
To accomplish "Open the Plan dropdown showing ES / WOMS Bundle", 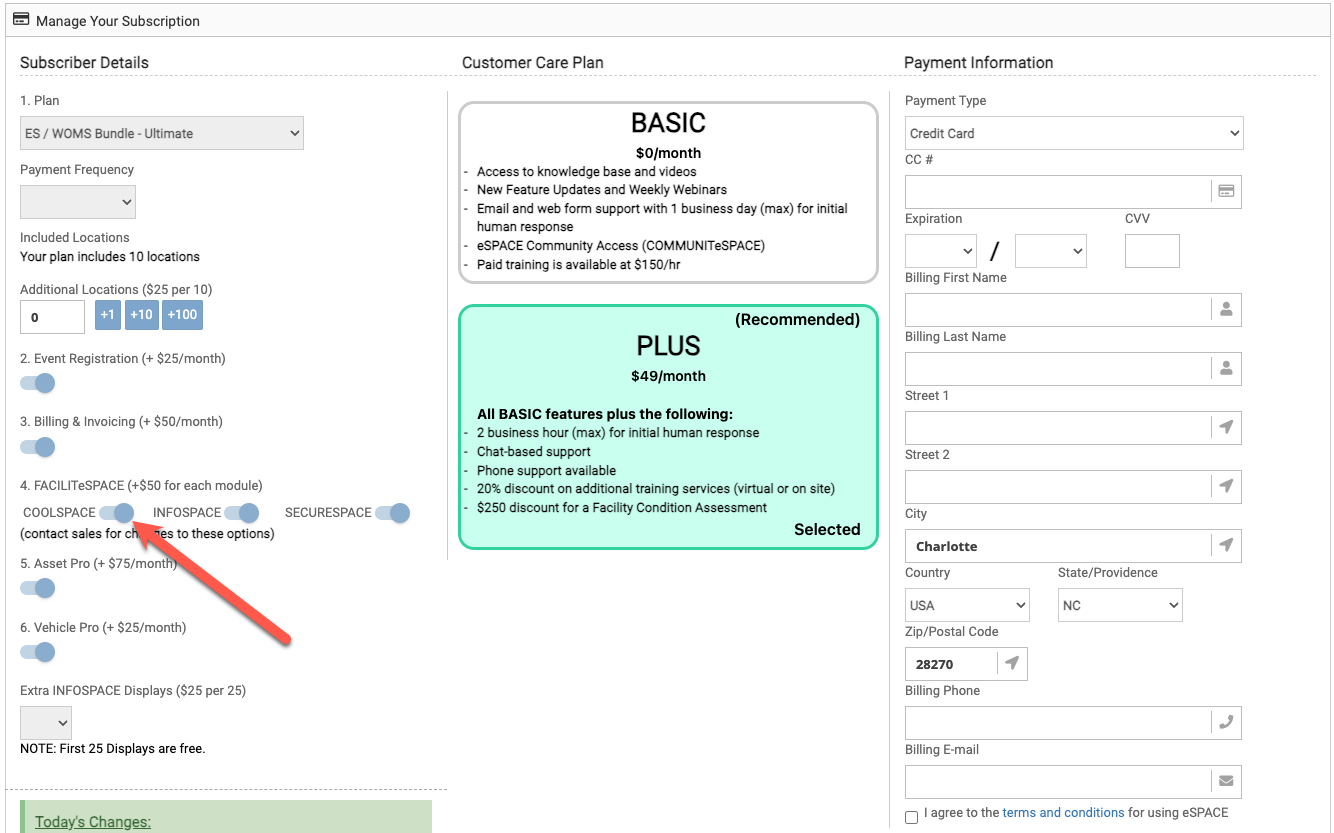I will pyautogui.click(x=162, y=133).
